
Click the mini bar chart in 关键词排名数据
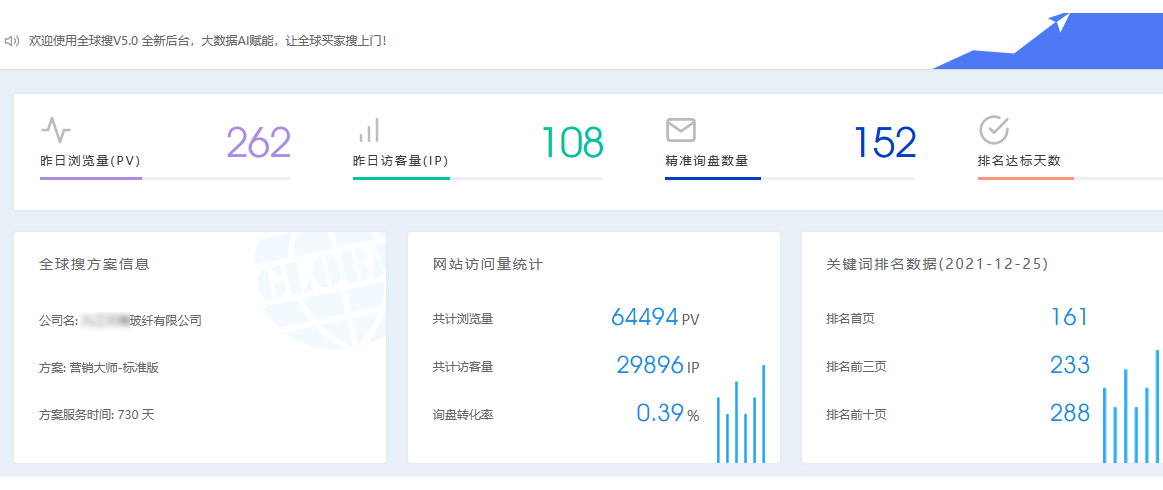pyautogui.click(x=1132, y=410)
